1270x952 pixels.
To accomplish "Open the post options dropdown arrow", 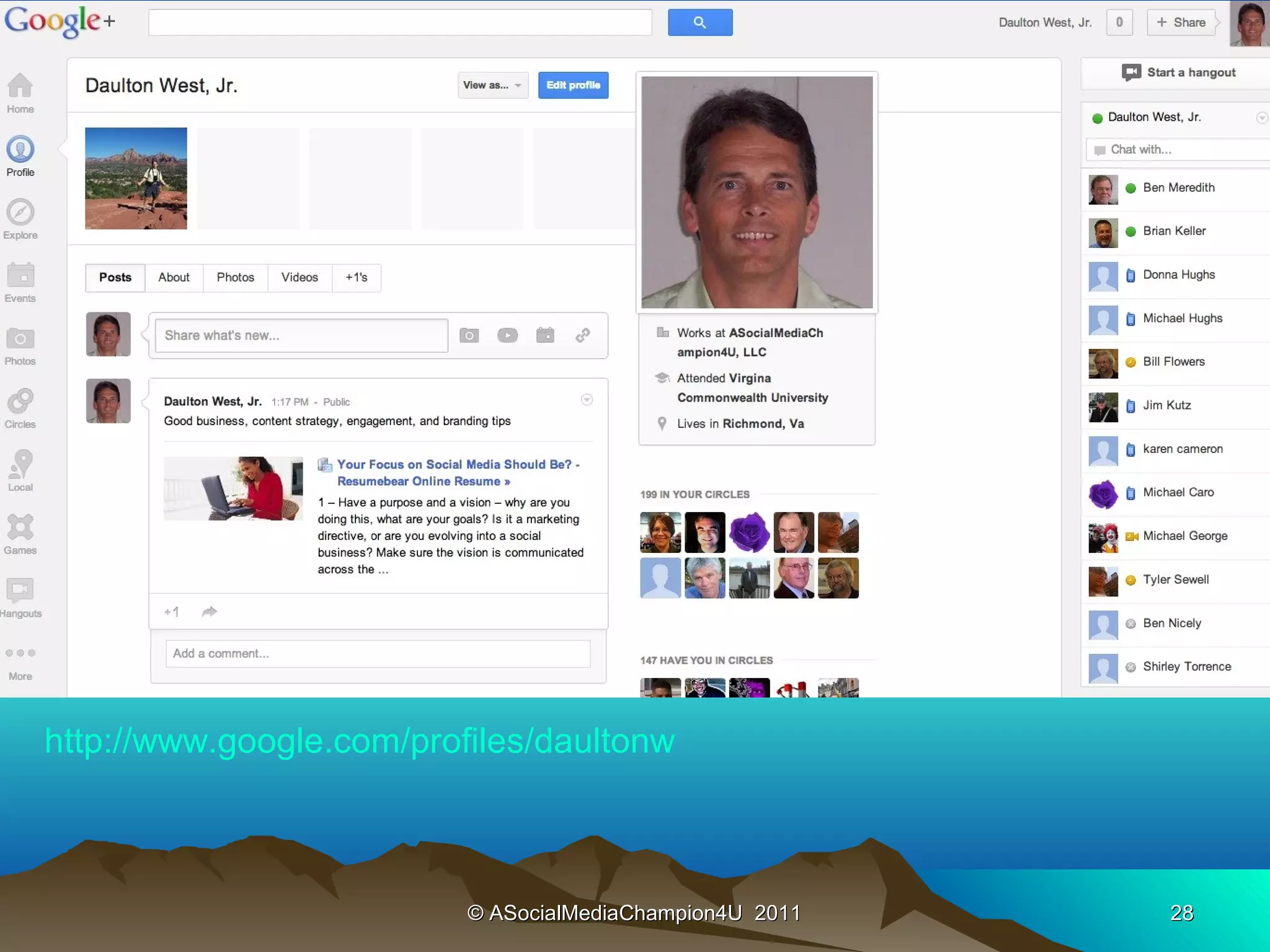I will click(587, 400).
